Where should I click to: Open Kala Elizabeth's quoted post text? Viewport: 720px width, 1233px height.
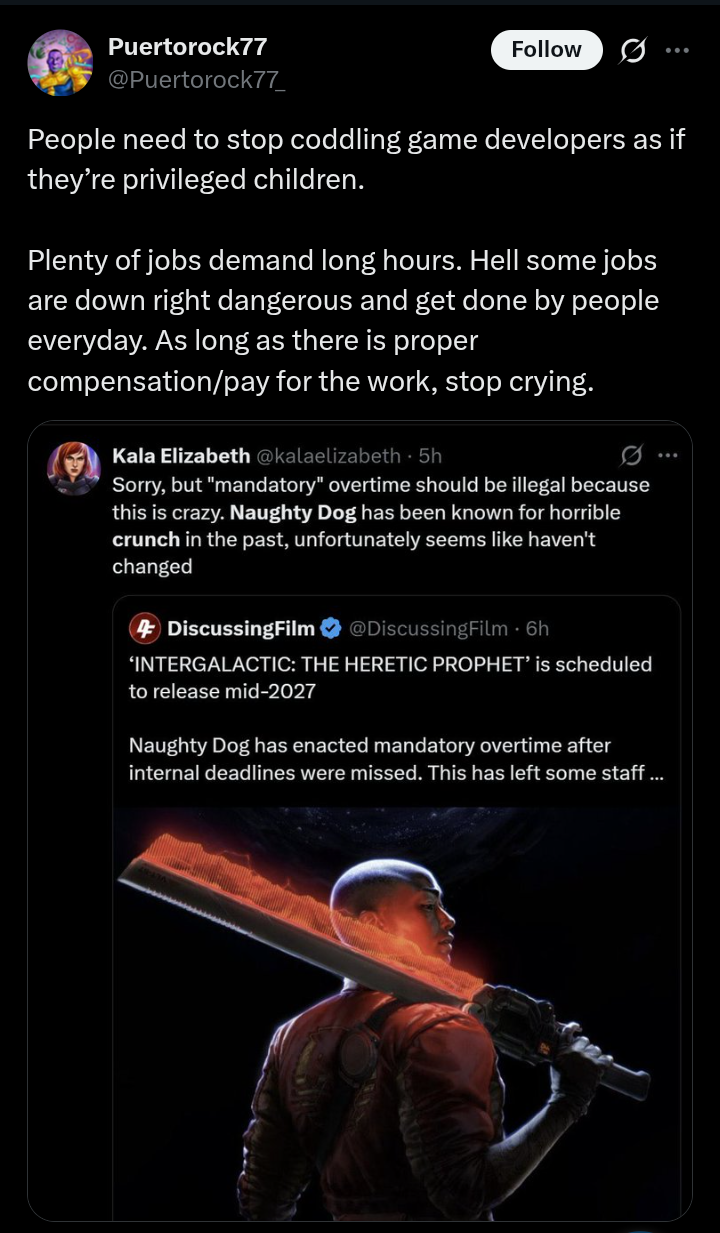[381, 525]
